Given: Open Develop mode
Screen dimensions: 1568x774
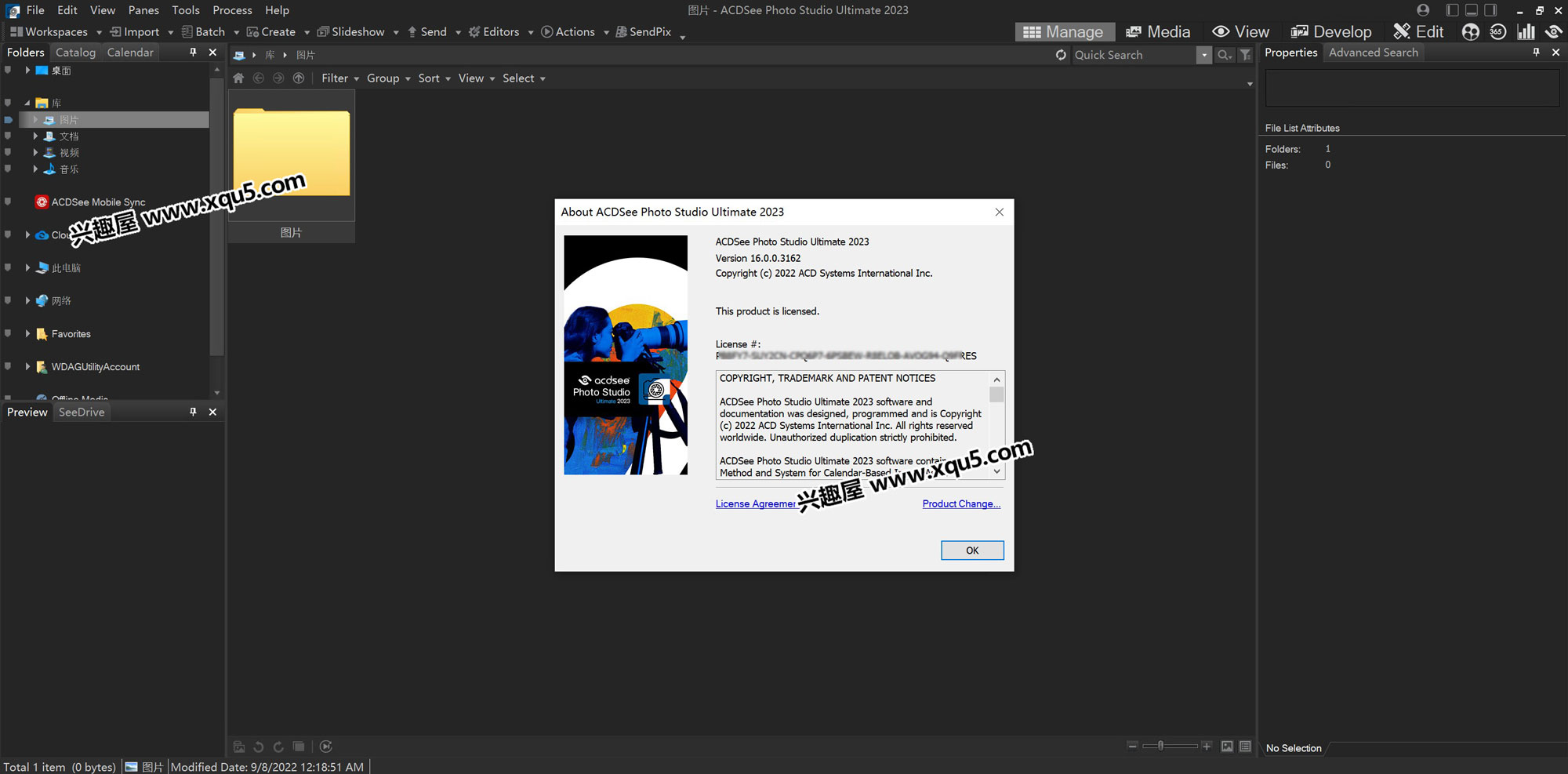Looking at the screenshot, I should click(x=1331, y=32).
